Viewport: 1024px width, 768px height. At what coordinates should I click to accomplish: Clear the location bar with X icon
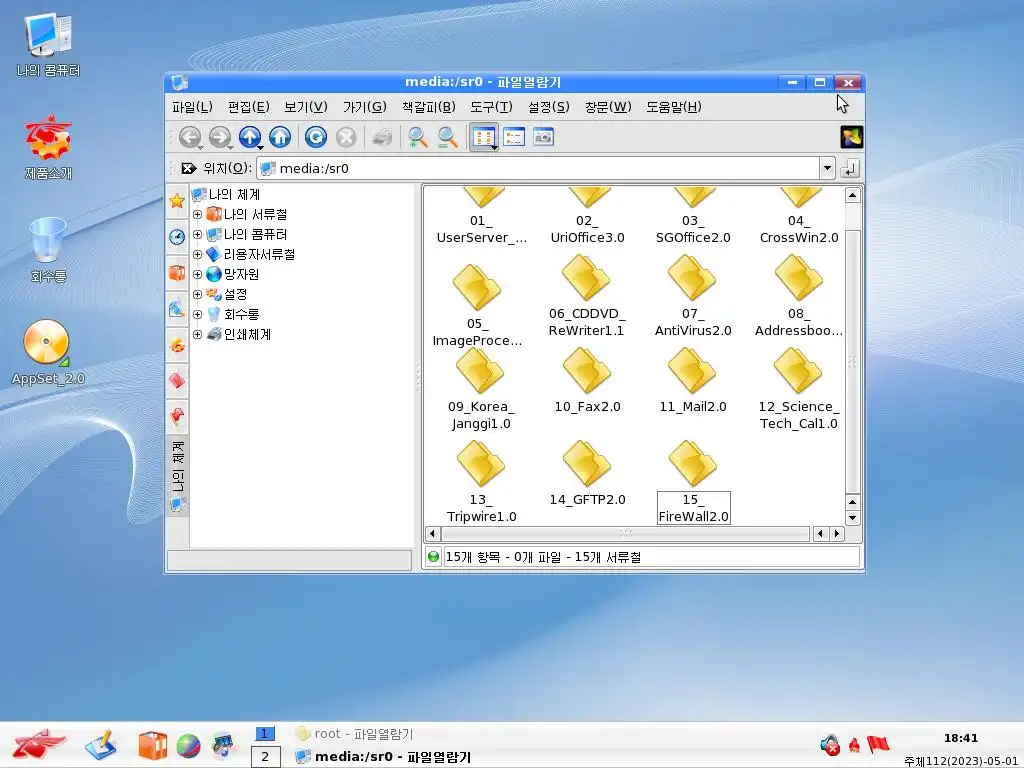[188, 168]
